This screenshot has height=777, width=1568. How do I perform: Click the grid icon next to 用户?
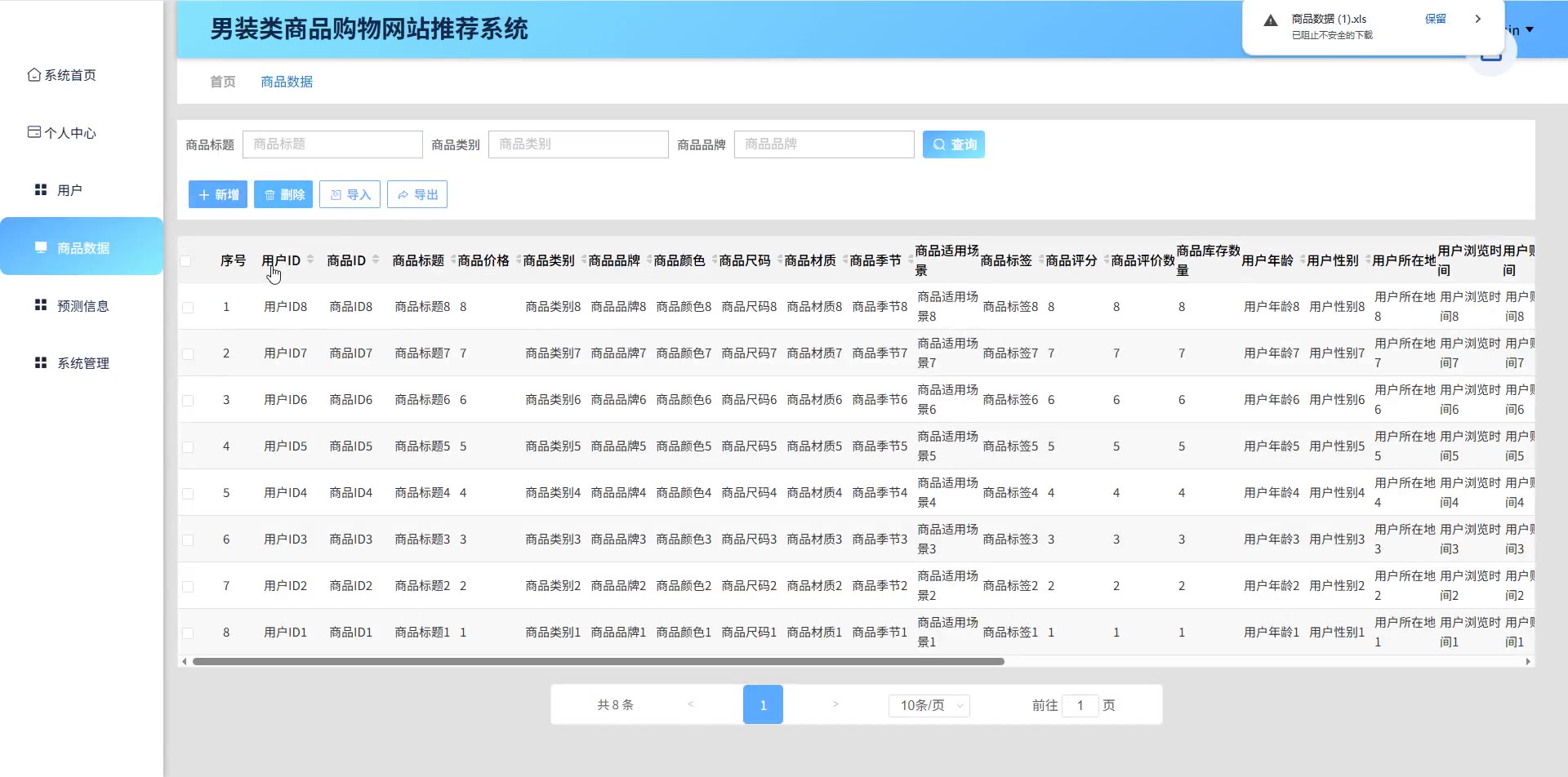point(41,190)
